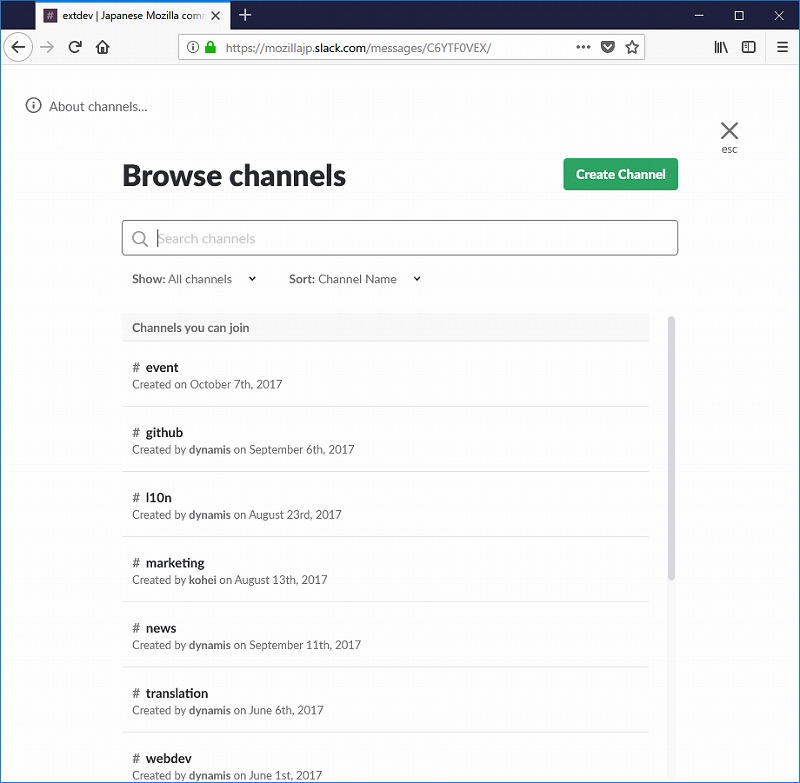This screenshot has width=800, height=783.
Task: Open a new browser tab
Action: click(245, 15)
